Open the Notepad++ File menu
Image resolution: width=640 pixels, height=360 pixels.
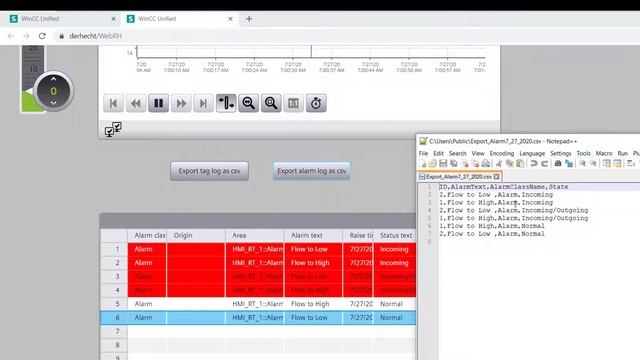pyautogui.click(x=423, y=153)
